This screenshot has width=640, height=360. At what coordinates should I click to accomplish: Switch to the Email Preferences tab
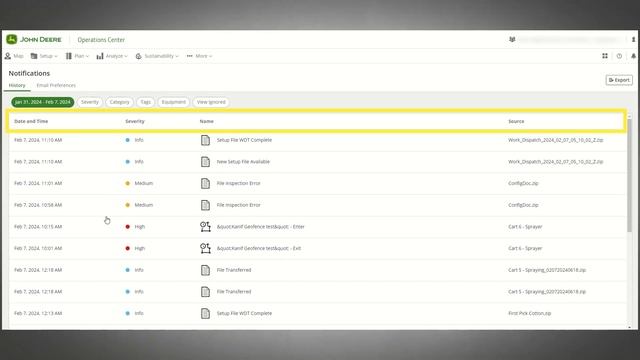[x=56, y=85]
